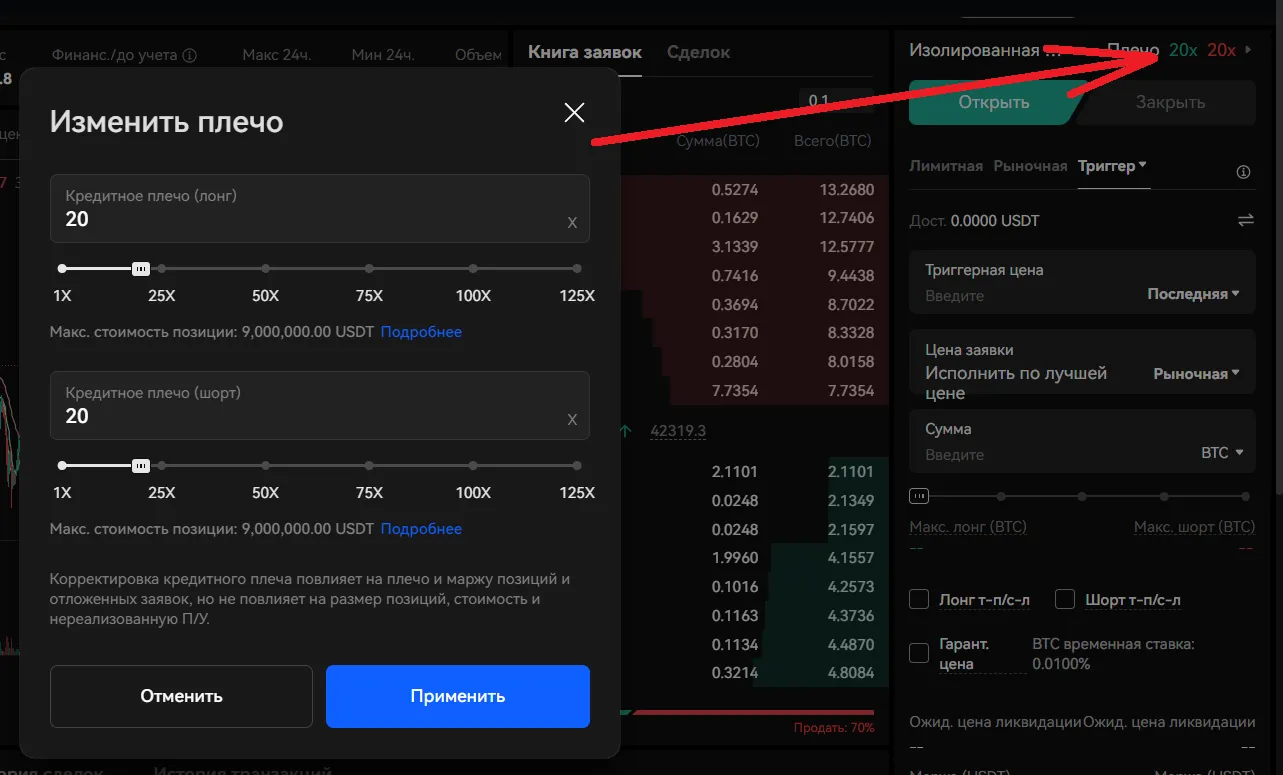Check the Гарант. цена option
Screen dimensions: 1283x775
pos(918,652)
